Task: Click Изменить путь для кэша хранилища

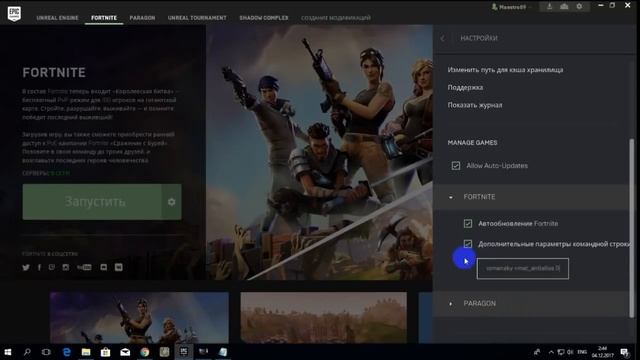Action: click(x=505, y=70)
